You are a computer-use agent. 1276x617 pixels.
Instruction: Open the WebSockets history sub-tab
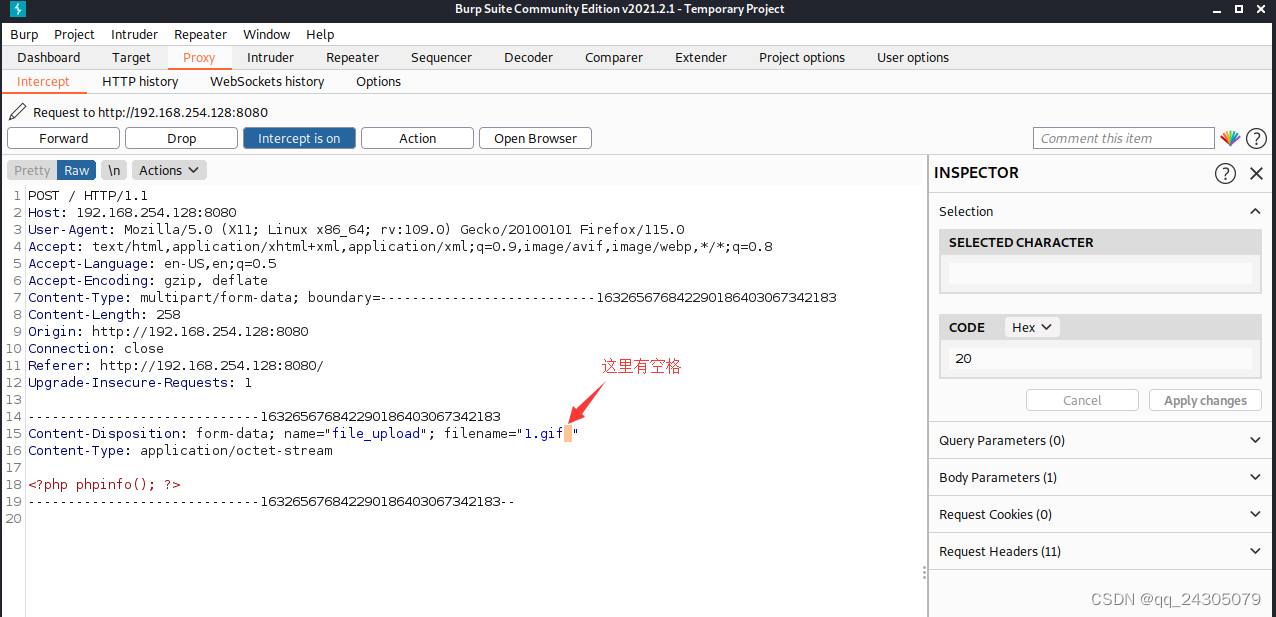click(267, 81)
